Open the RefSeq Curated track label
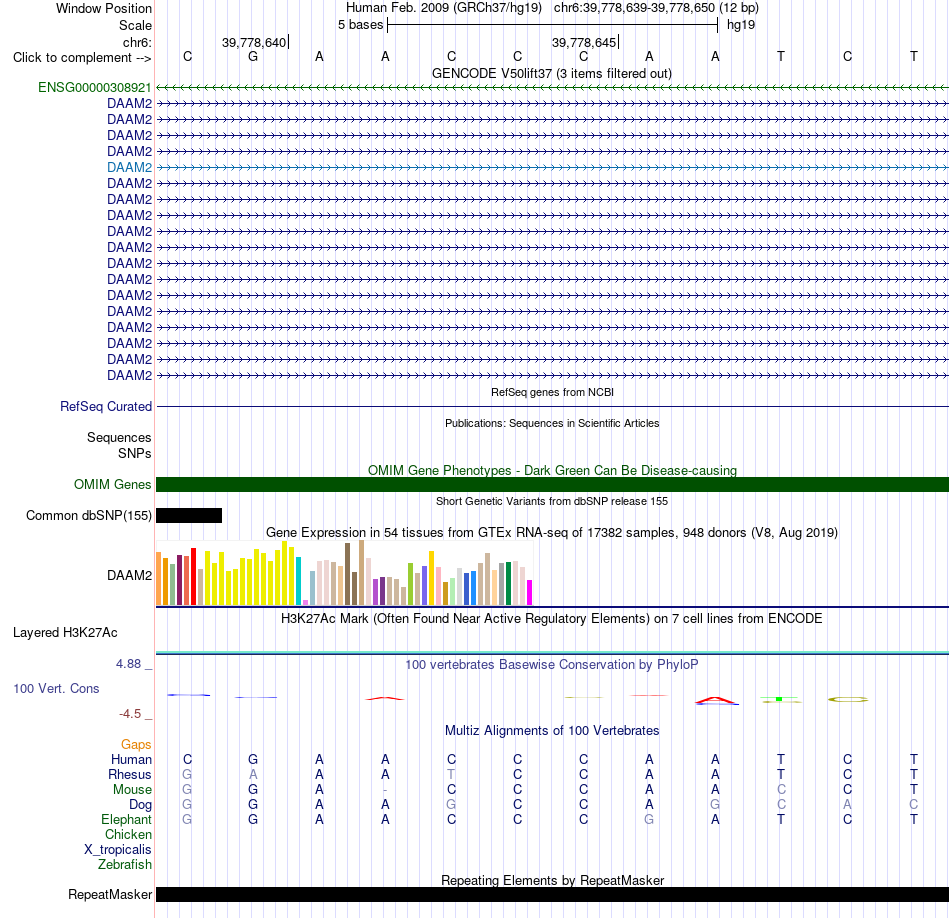This screenshot has width=950, height=918. (106, 407)
